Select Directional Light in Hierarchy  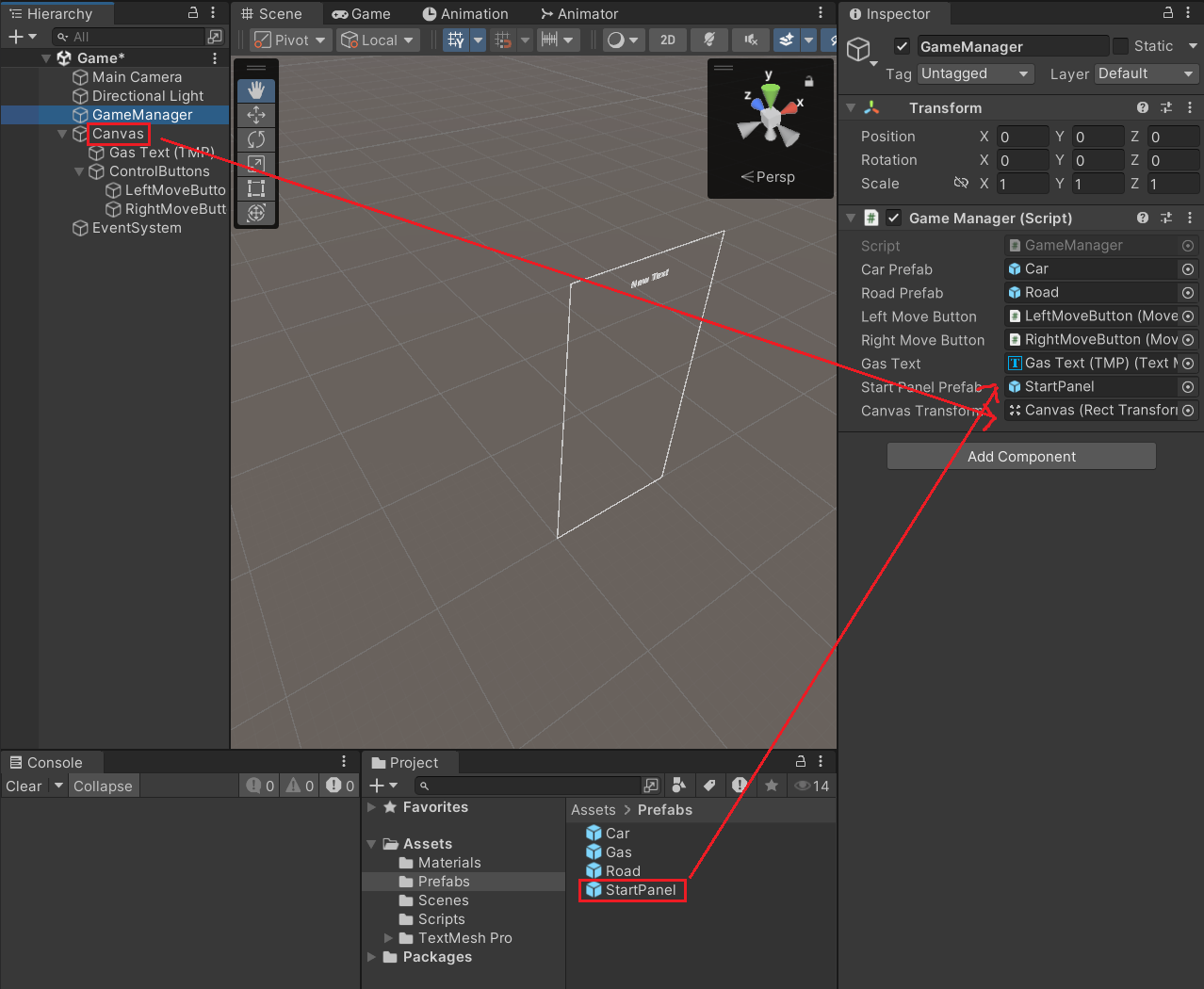tap(148, 96)
